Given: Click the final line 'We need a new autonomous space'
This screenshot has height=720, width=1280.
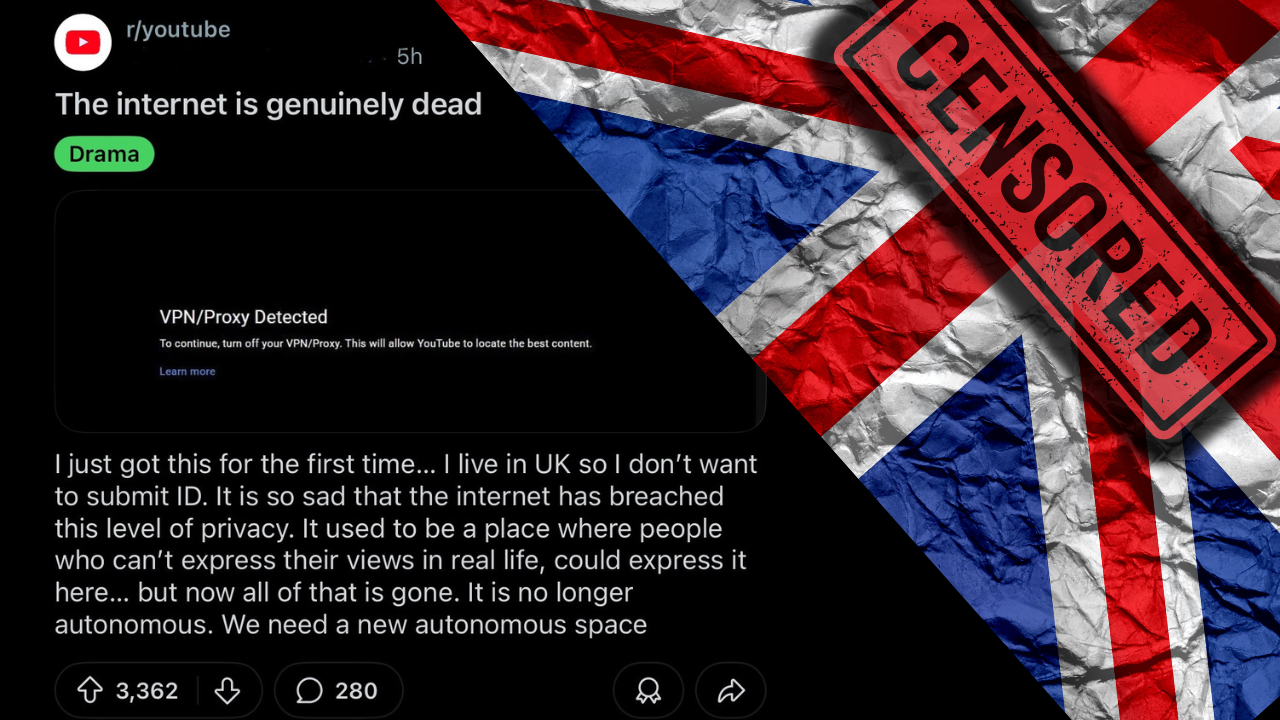Looking at the screenshot, I should click(434, 626).
